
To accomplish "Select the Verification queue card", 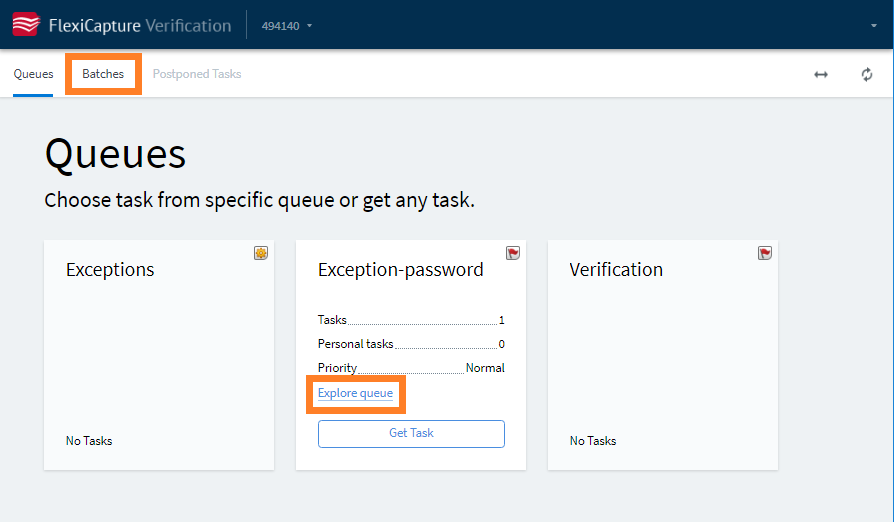I will [x=663, y=355].
